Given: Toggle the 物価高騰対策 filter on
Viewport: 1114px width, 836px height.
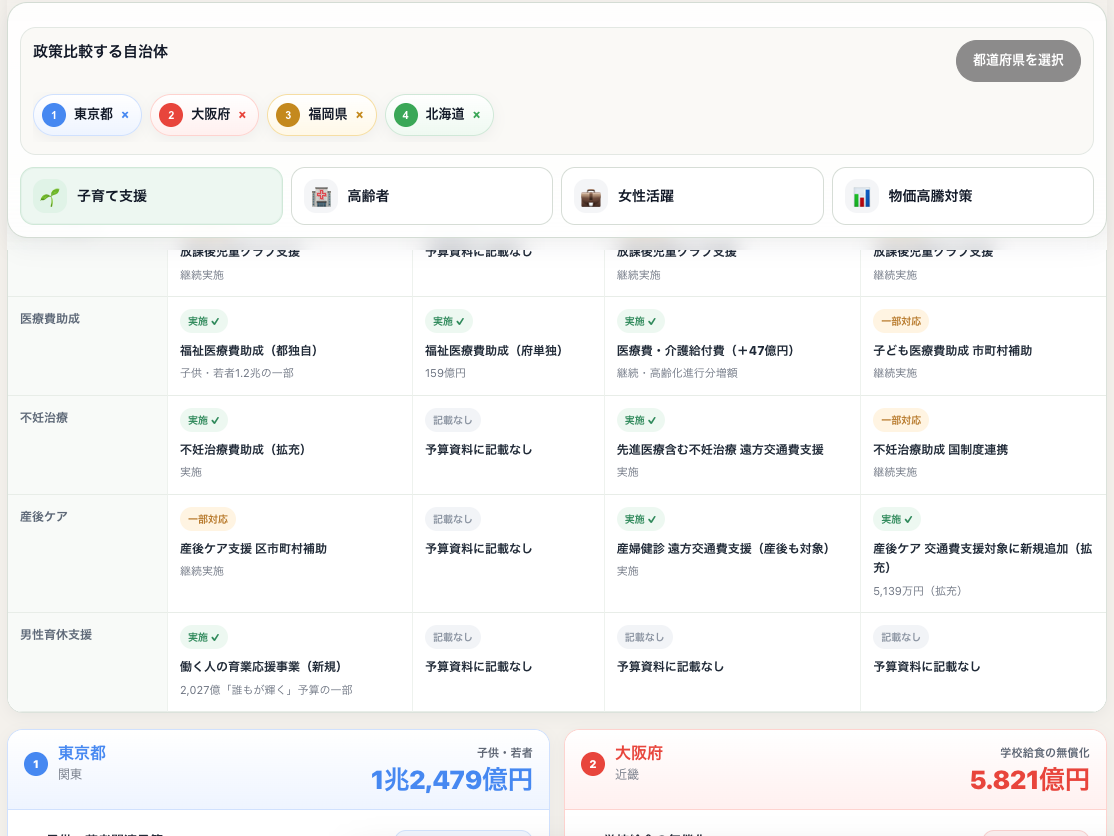Looking at the screenshot, I should pos(962,196).
